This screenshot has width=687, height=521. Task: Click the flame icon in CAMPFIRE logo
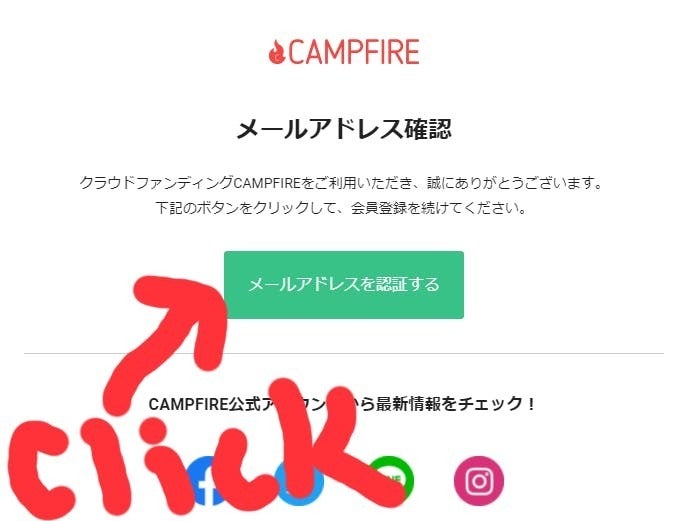click(x=277, y=52)
